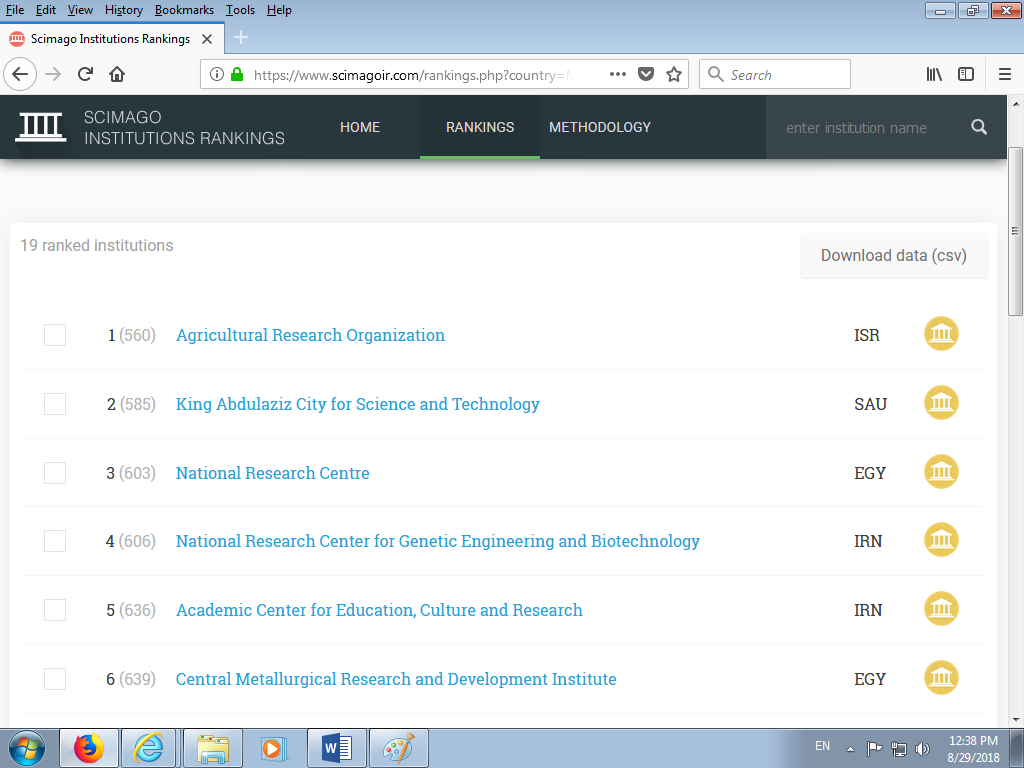The image size is (1024, 768).
Task: Open the Firefox hamburger menu
Action: click(x=1004, y=74)
